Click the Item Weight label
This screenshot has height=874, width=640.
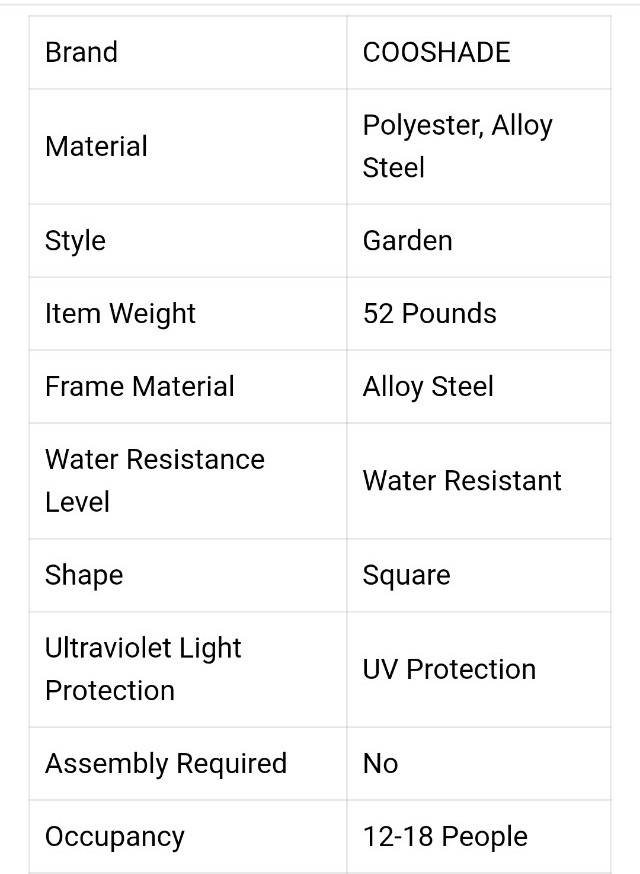click(x=120, y=314)
